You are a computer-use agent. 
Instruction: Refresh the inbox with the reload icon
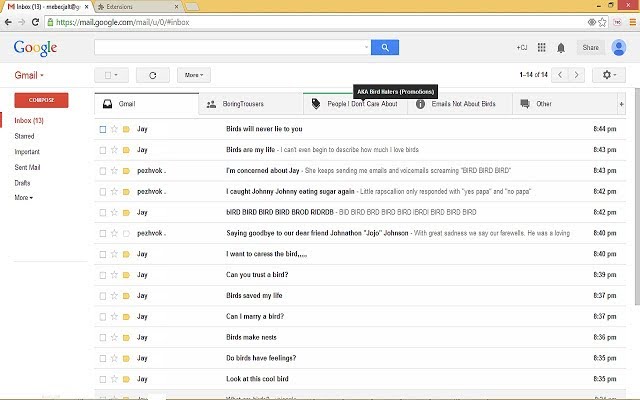[152, 75]
